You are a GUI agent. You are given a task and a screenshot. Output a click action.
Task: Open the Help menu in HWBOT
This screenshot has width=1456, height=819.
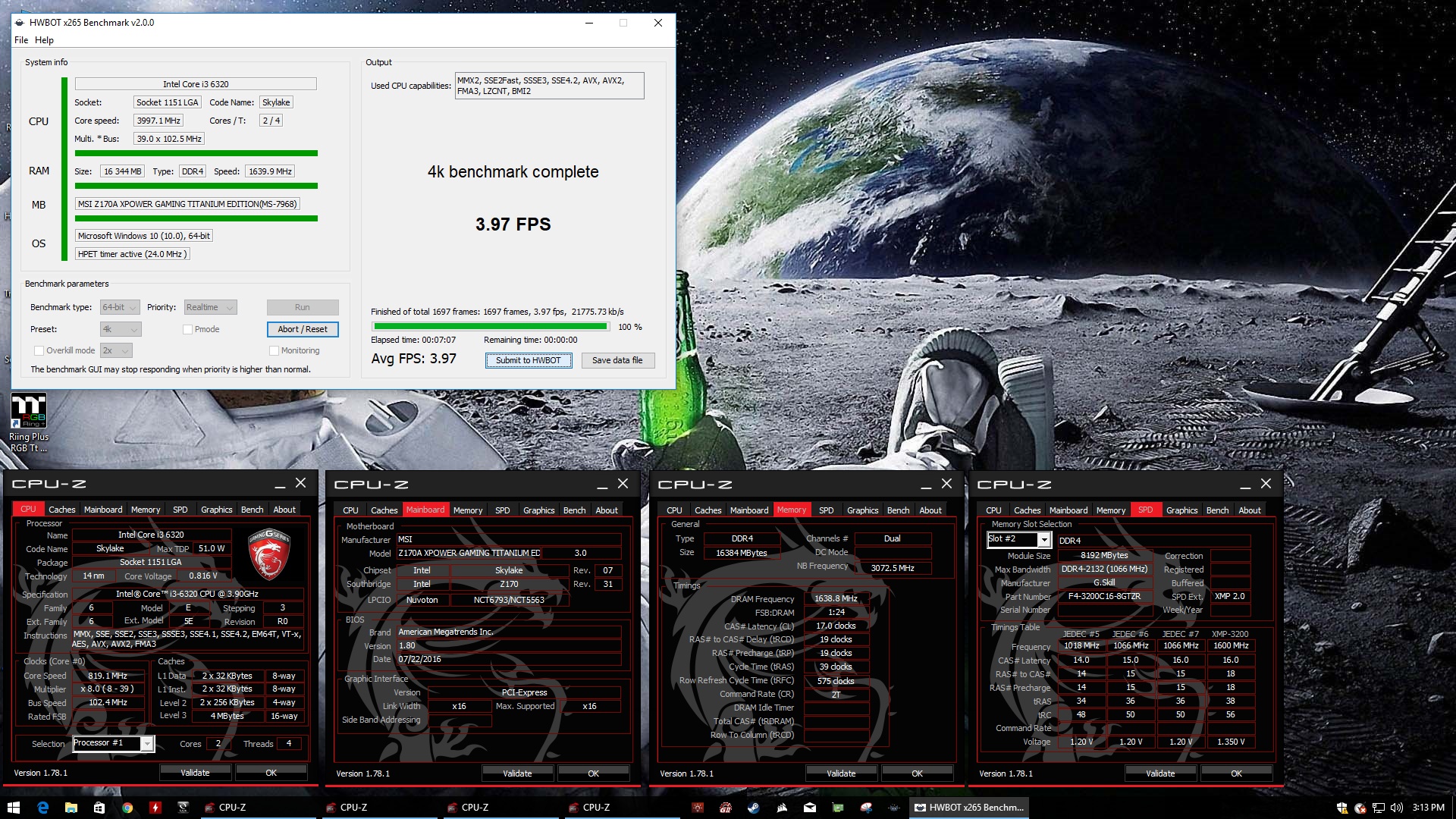click(44, 40)
